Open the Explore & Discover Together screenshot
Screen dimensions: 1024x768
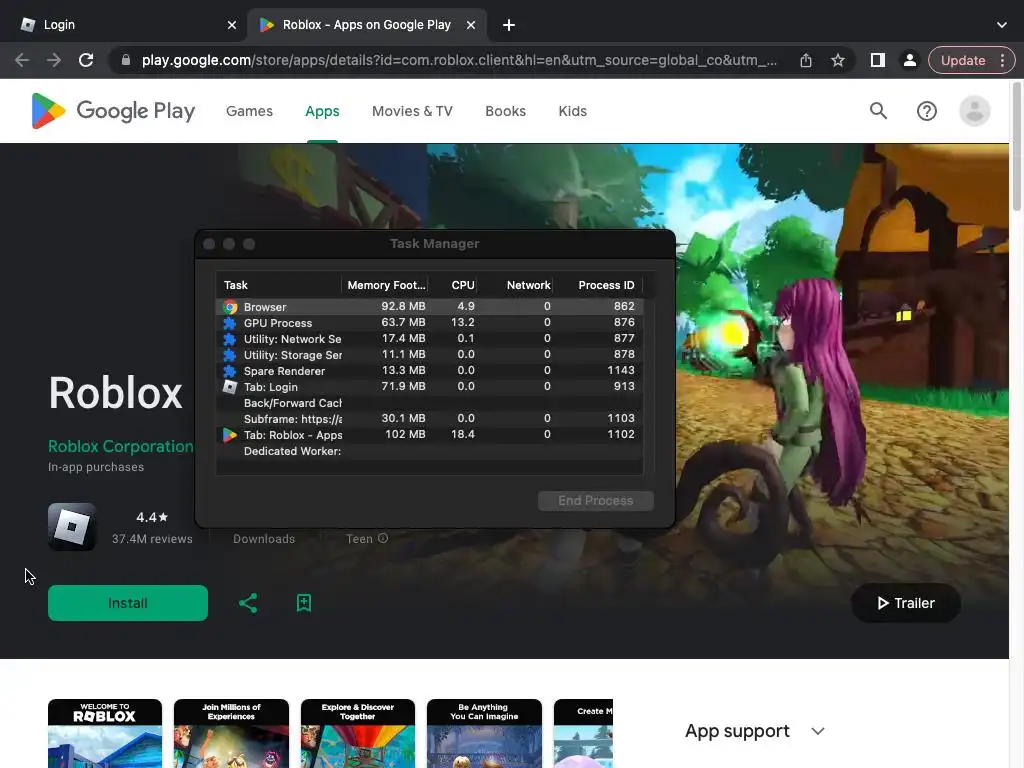click(358, 733)
